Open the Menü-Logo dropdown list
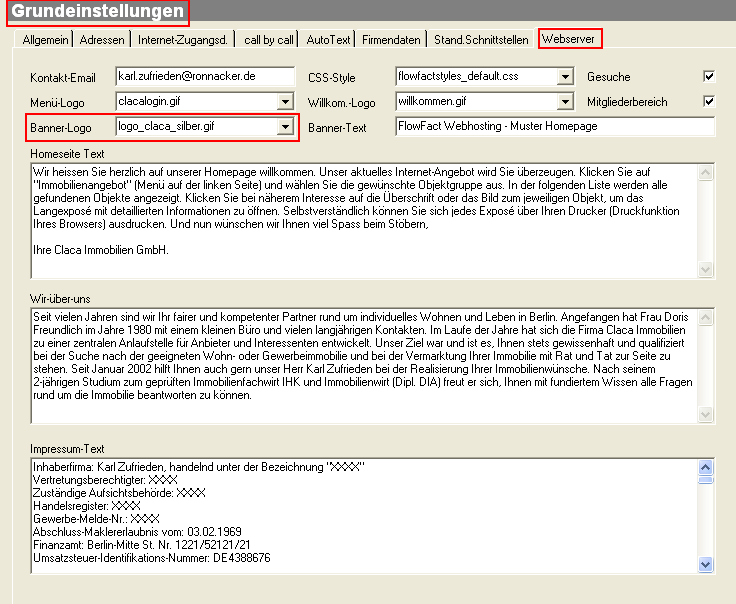 click(285, 101)
